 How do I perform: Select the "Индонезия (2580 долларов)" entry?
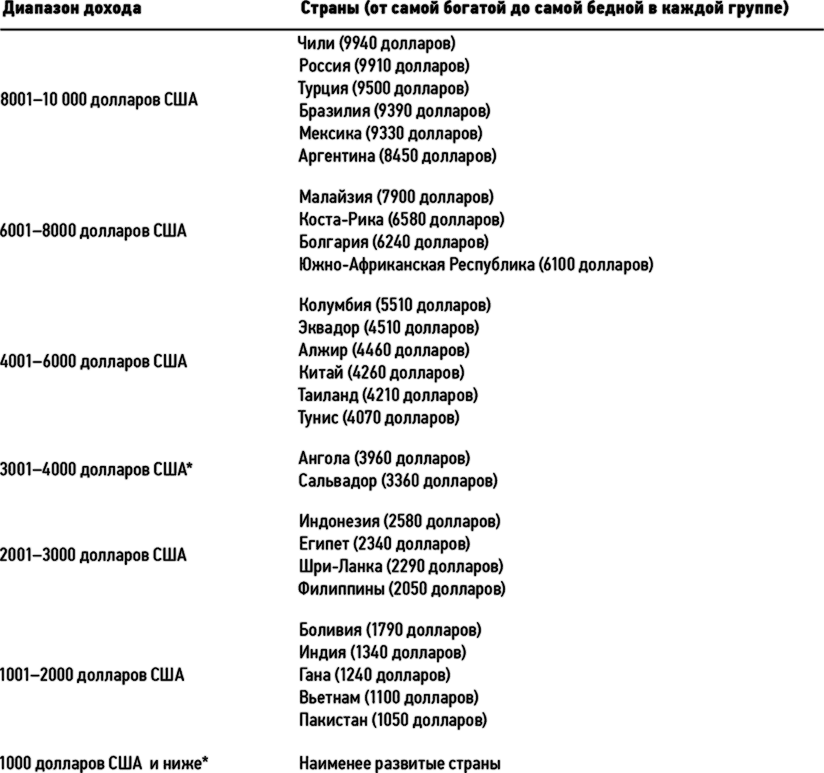[x=399, y=521]
